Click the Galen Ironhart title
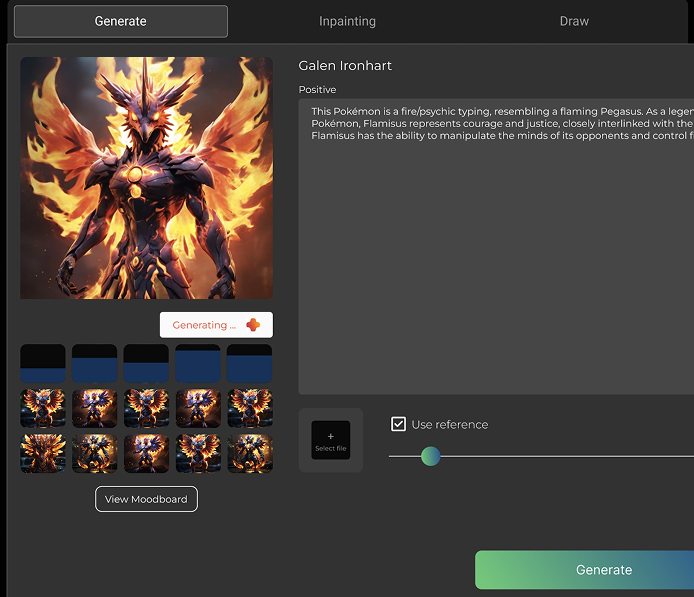The width and height of the screenshot is (694, 597). pyautogui.click(x=345, y=65)
